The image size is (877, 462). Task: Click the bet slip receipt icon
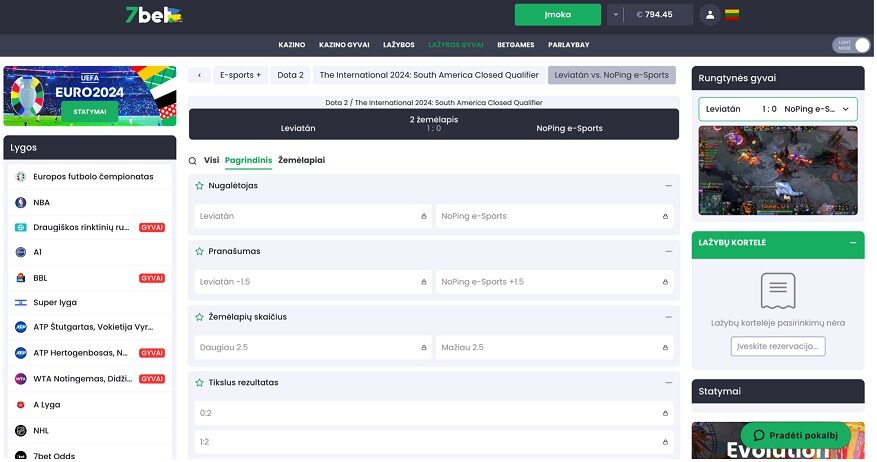[777, 291]
